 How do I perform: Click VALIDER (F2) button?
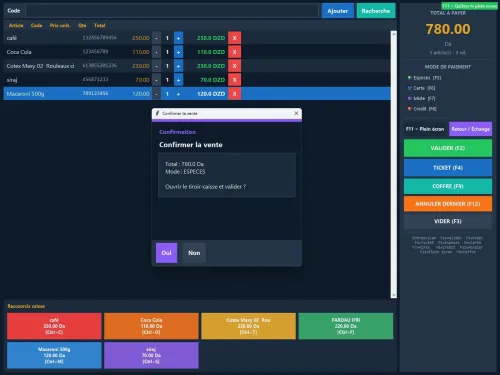pyautogui.click(x=448, y=148)
